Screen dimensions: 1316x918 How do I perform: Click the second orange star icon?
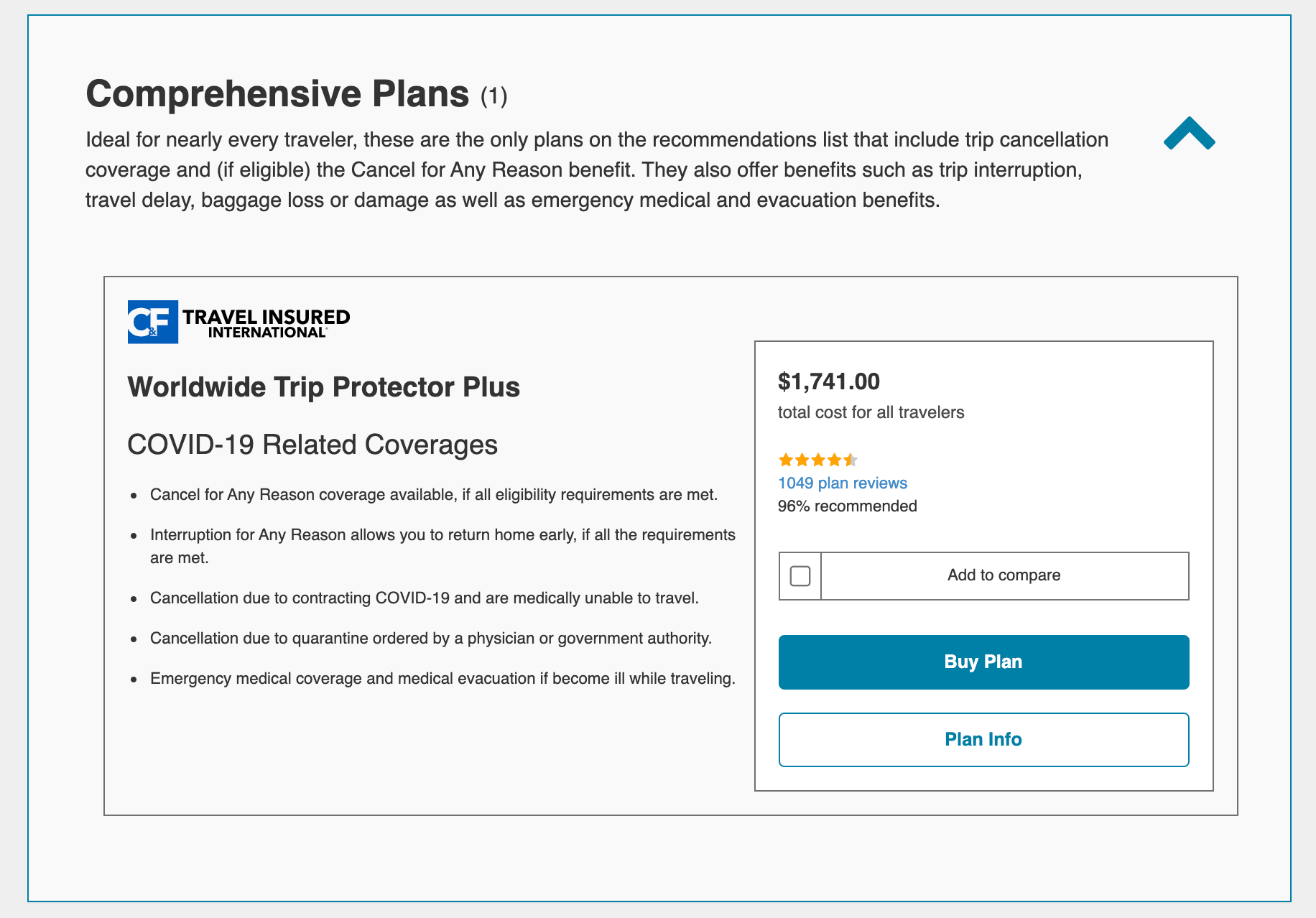pos(801,460)
